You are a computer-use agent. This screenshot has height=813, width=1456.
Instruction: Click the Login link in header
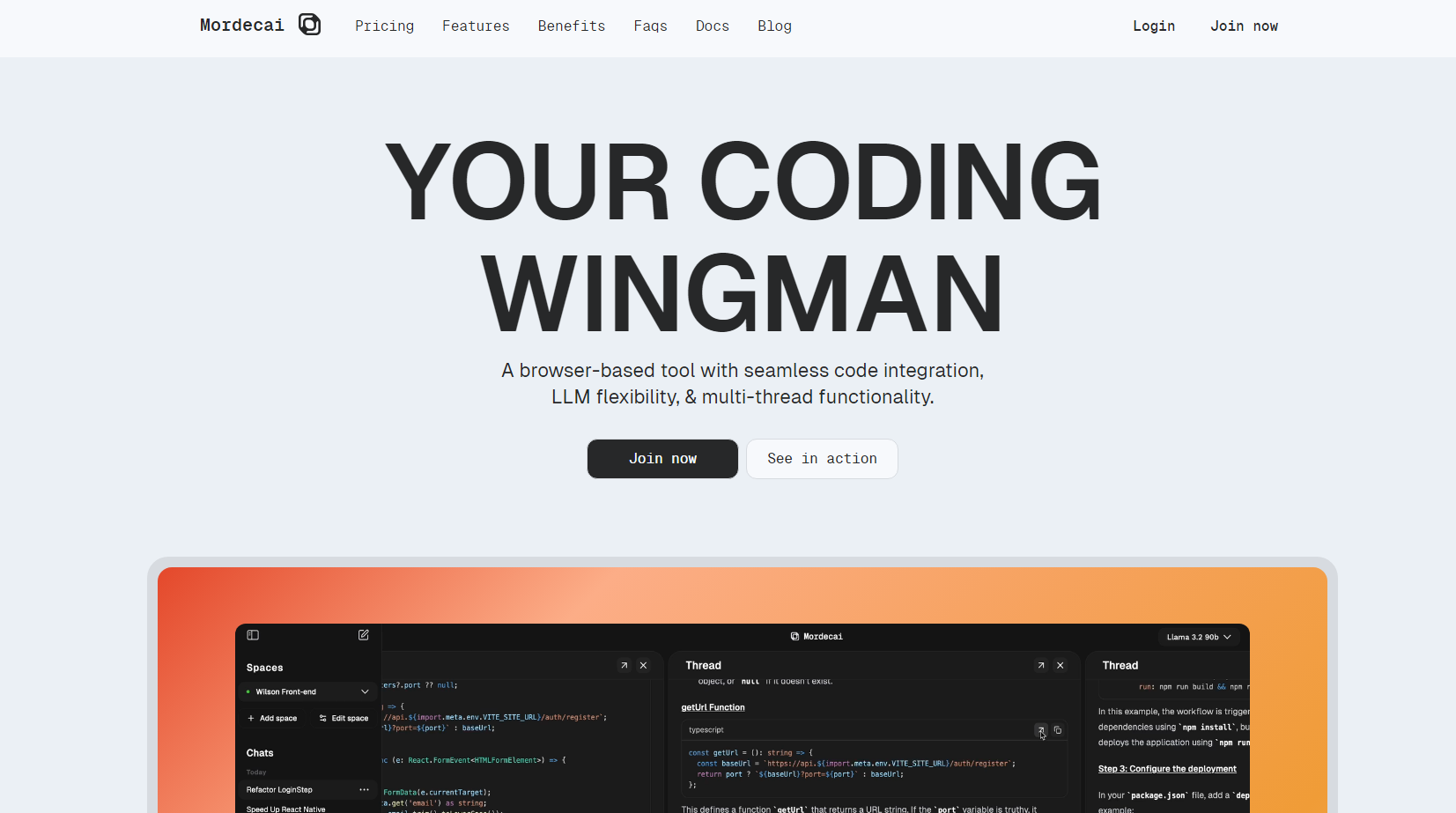click(1153, 26)
